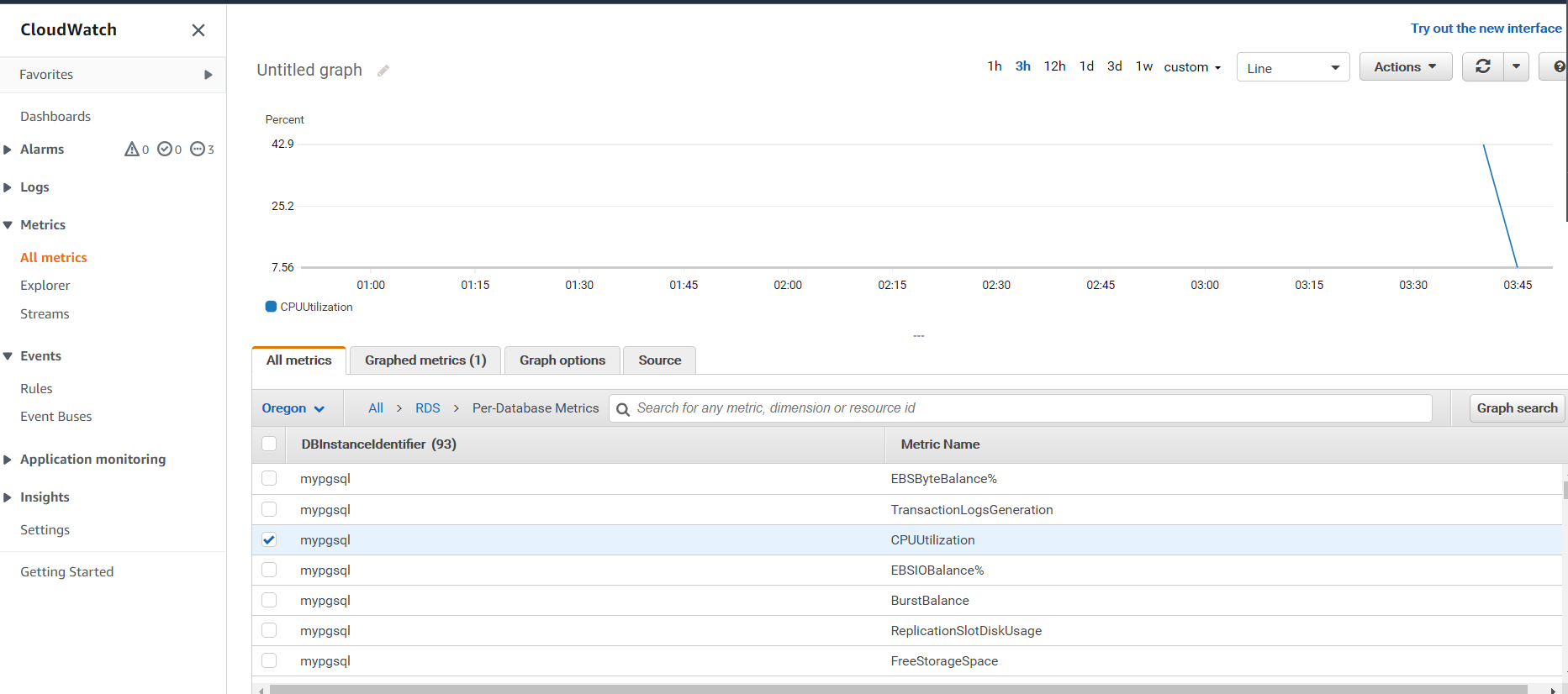Check the EBSIOBalance% row checkbox
The image size is (1568, 694).
[x=269, y=570]
